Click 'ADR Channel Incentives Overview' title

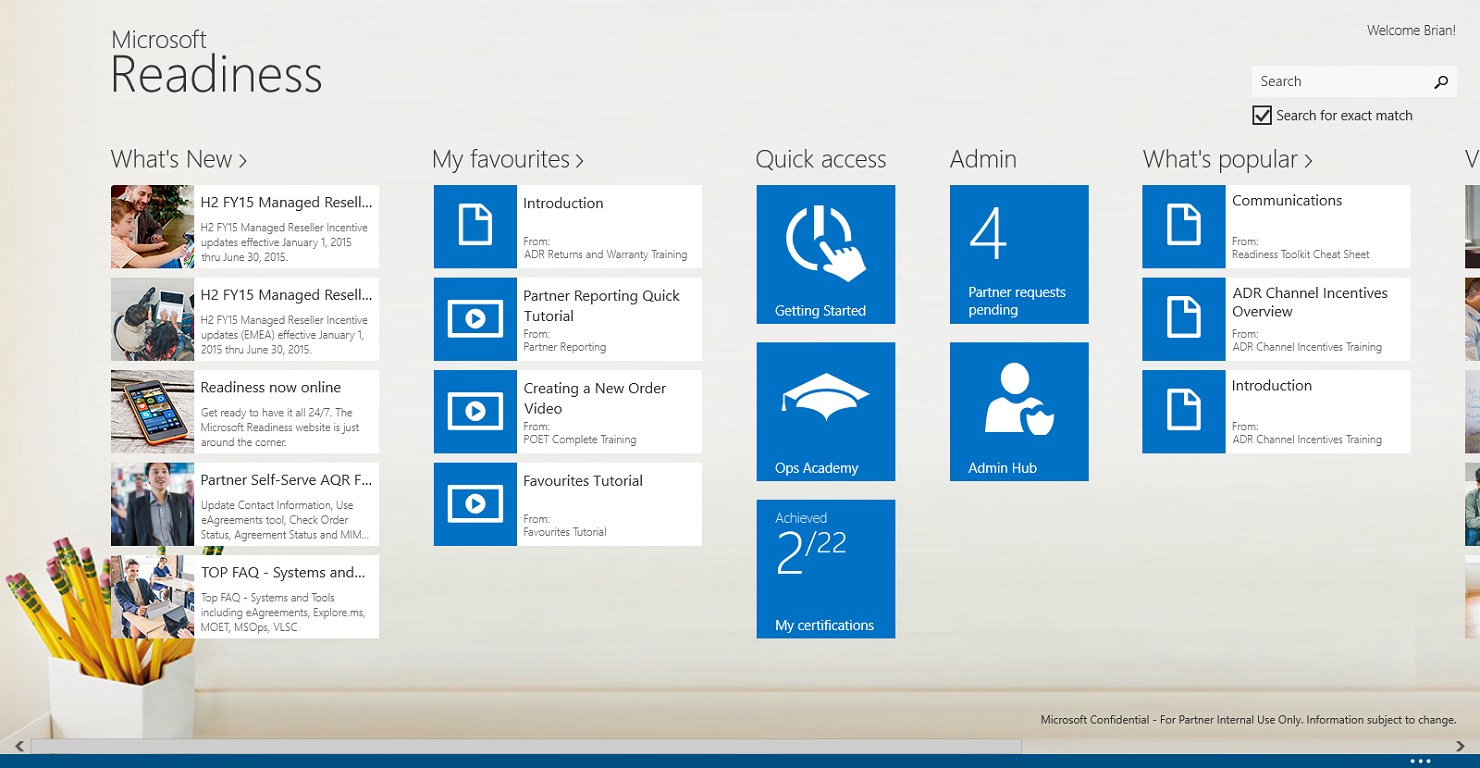[1310, 302]
